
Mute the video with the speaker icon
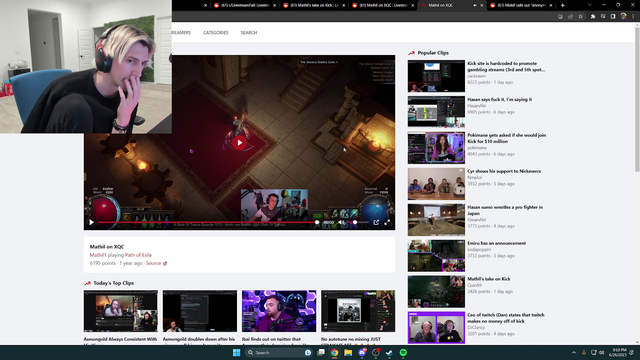(x=340, y=222)
